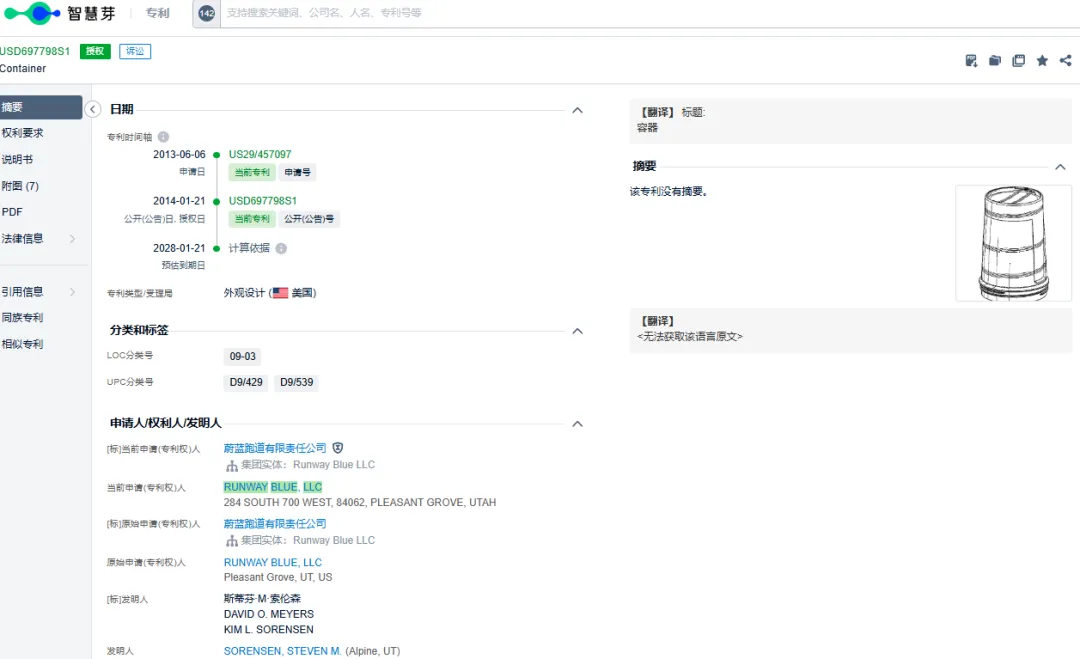This screenshot has height=659, width=1080.
Task: Click the 诉讼 tag
Action: click(135, 51)
